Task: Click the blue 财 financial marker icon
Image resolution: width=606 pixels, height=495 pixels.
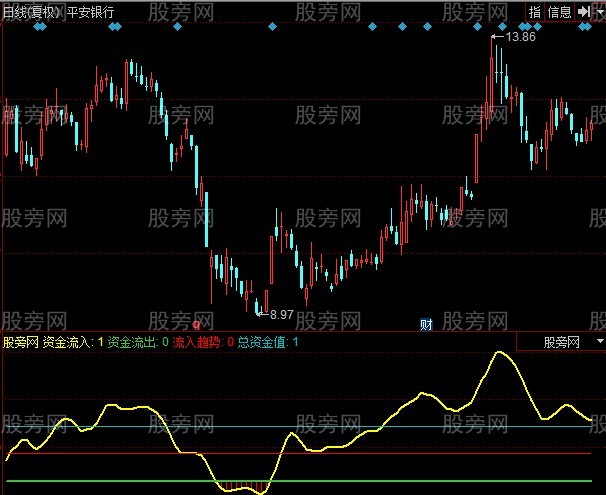Action: pyautogui.click(x=426, y=323)
